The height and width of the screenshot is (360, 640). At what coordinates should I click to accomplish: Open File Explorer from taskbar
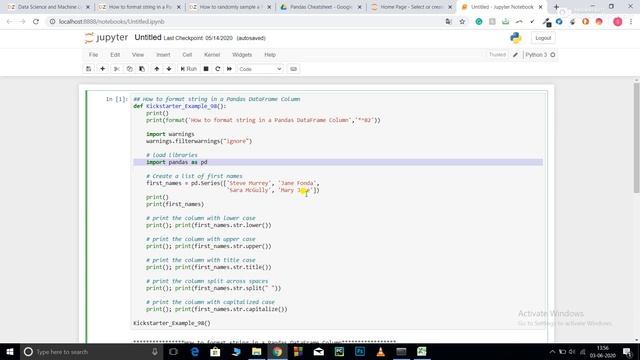[x=256, y=351]
